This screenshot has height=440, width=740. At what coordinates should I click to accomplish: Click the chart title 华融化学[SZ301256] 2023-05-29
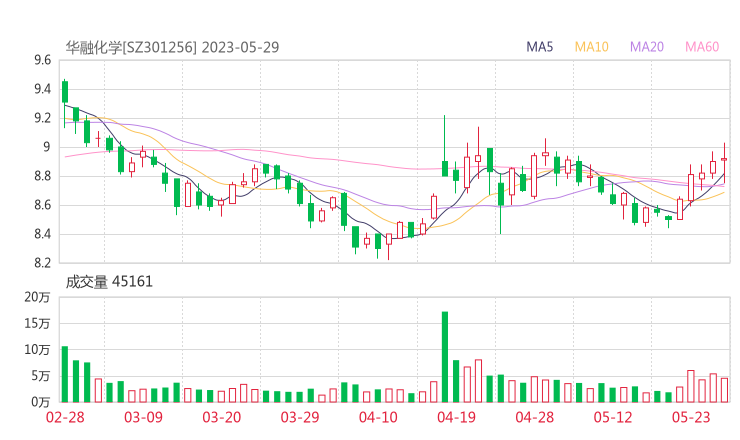[x=172, y=47]
